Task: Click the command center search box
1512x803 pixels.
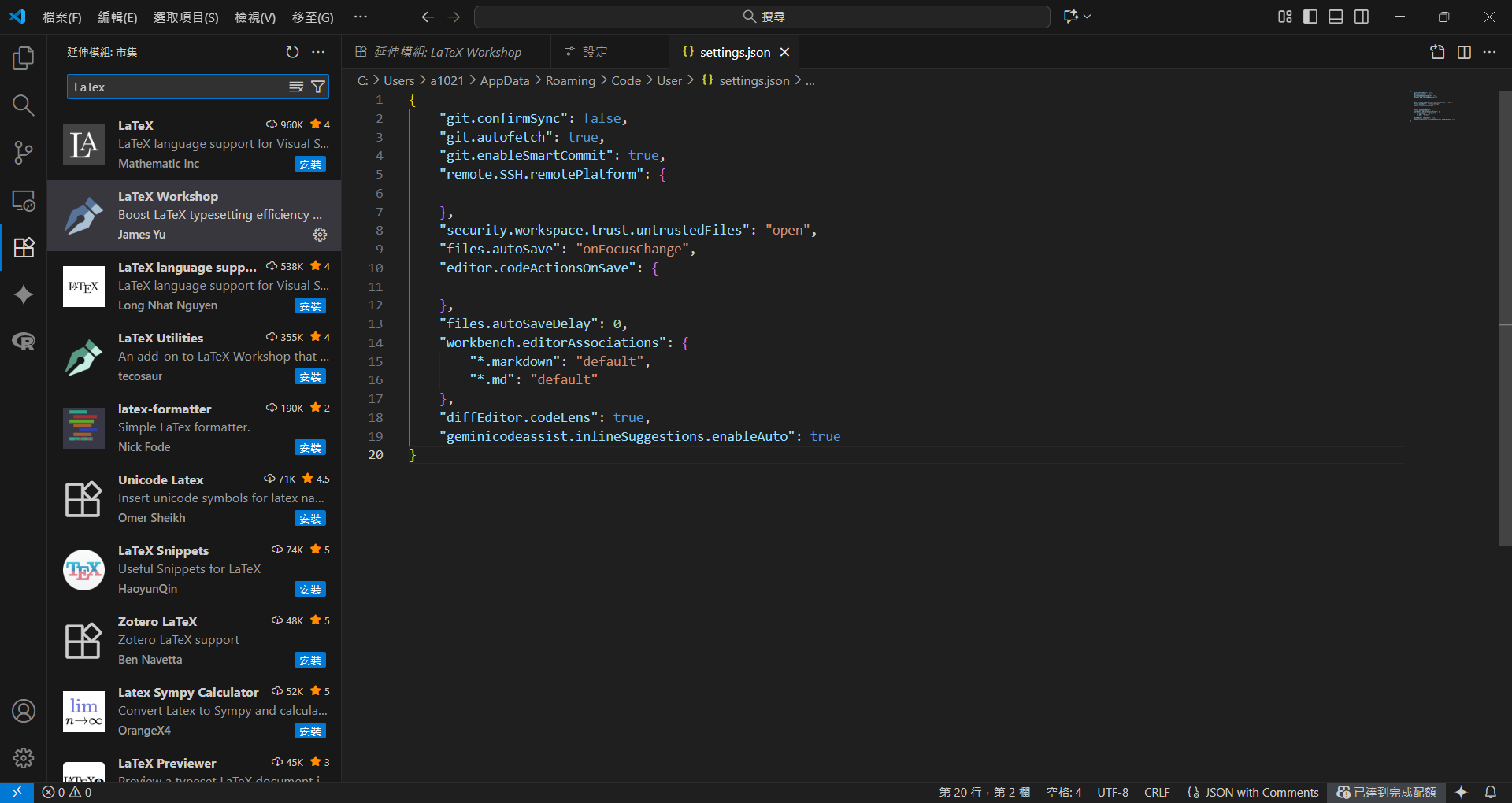Action: click(x=762, y=17)
